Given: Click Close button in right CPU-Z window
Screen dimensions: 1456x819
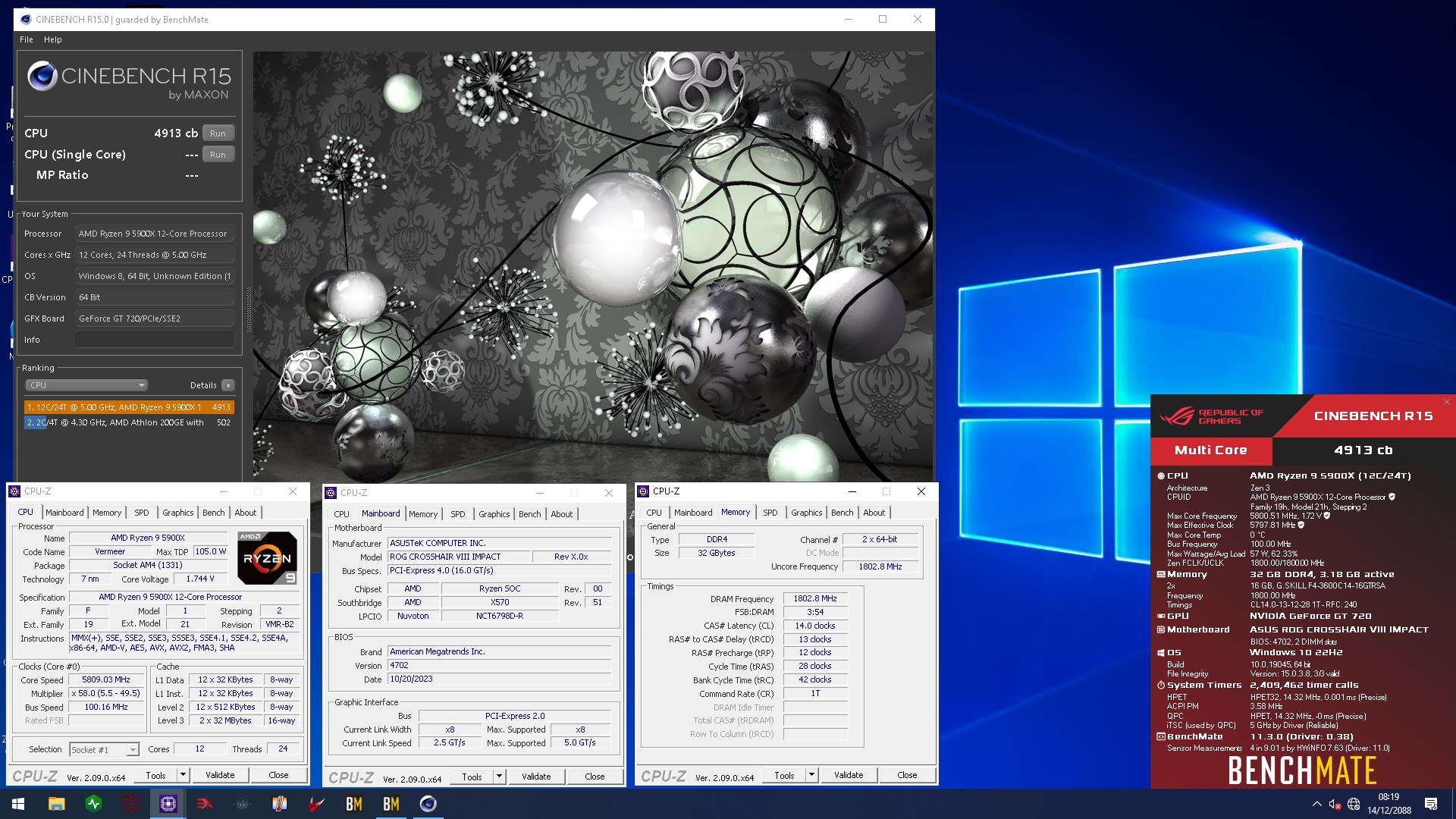Looking at the screenshot, I should click(x=907, y=775).
